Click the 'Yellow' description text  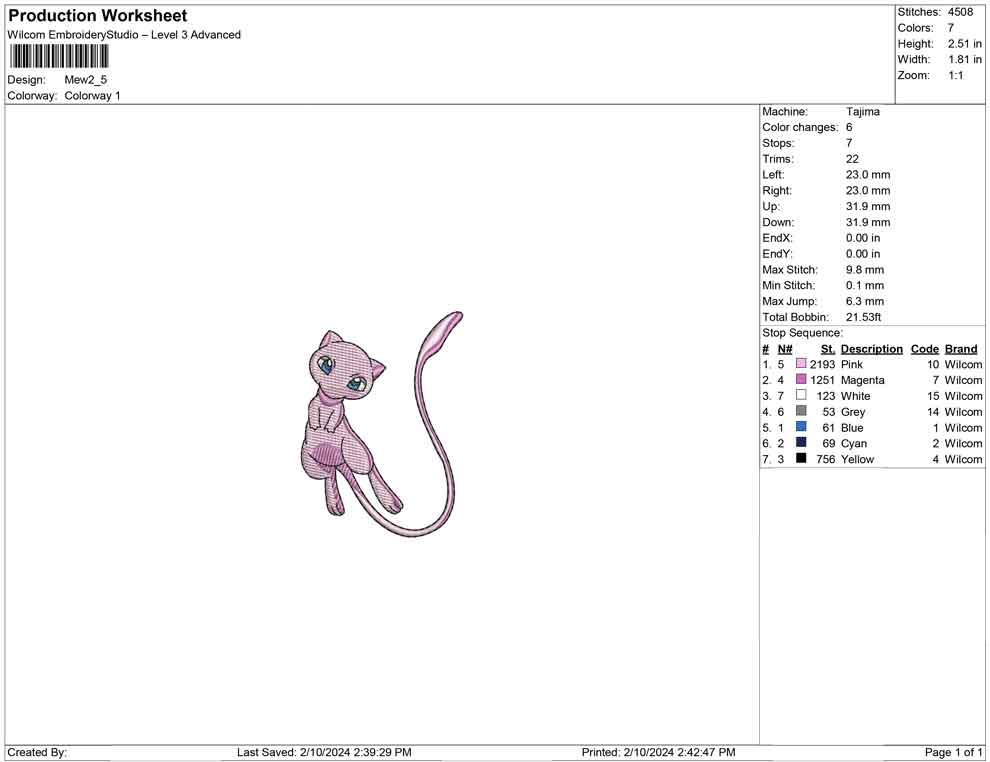tap(857, 460)
